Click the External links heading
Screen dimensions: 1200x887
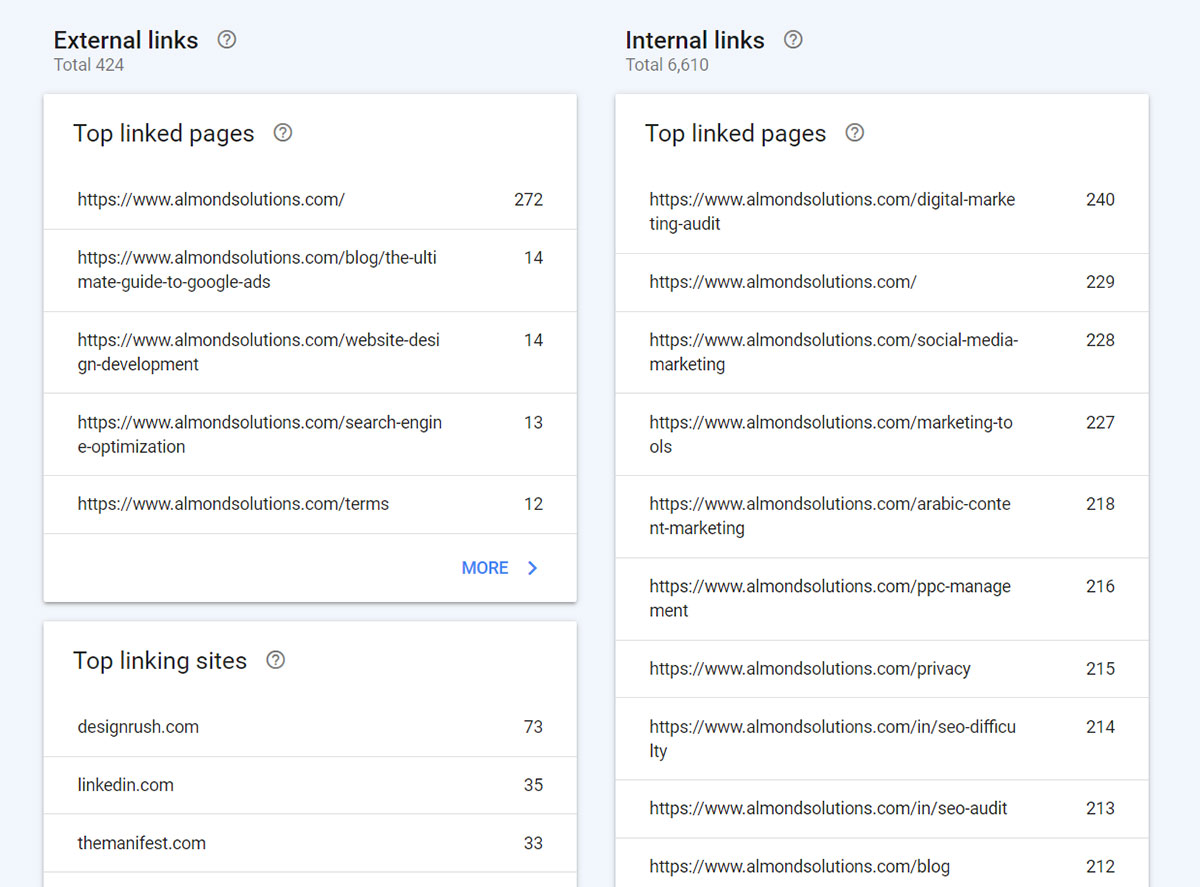pos(126,40)
